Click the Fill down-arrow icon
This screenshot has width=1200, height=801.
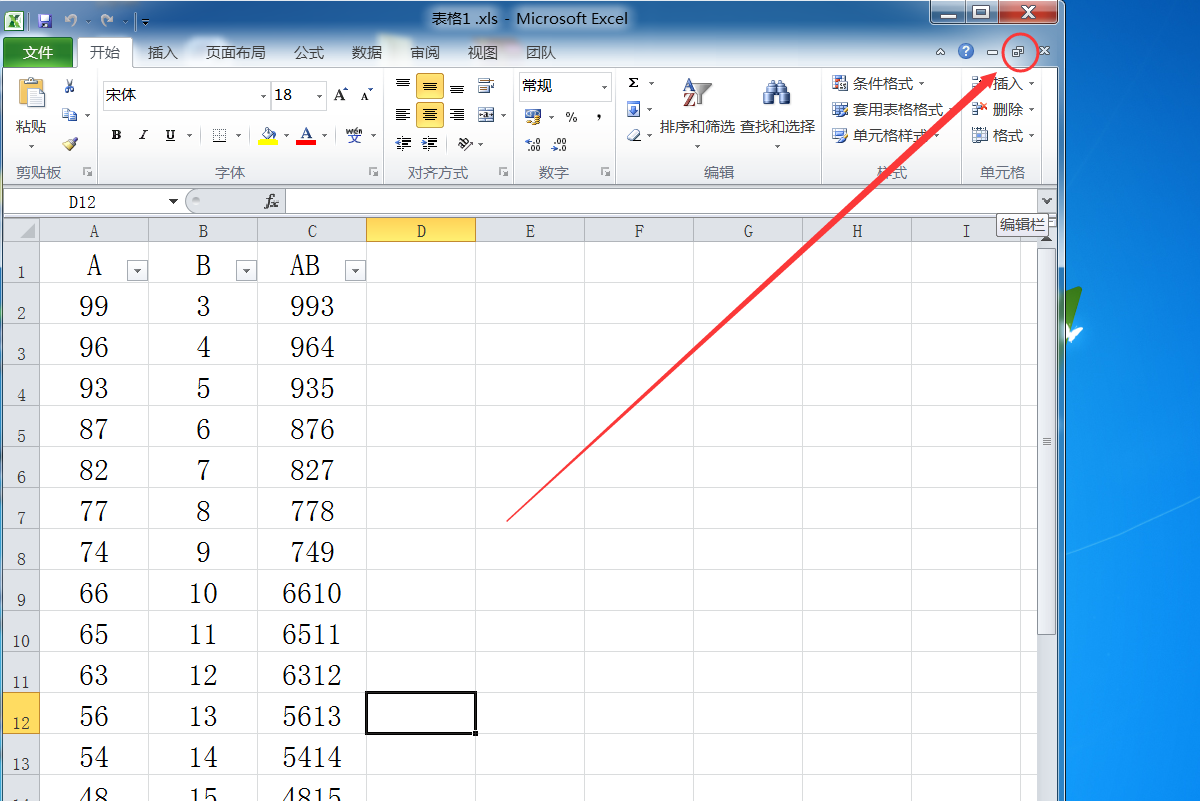pyautogui.click(x=633, y=109)
